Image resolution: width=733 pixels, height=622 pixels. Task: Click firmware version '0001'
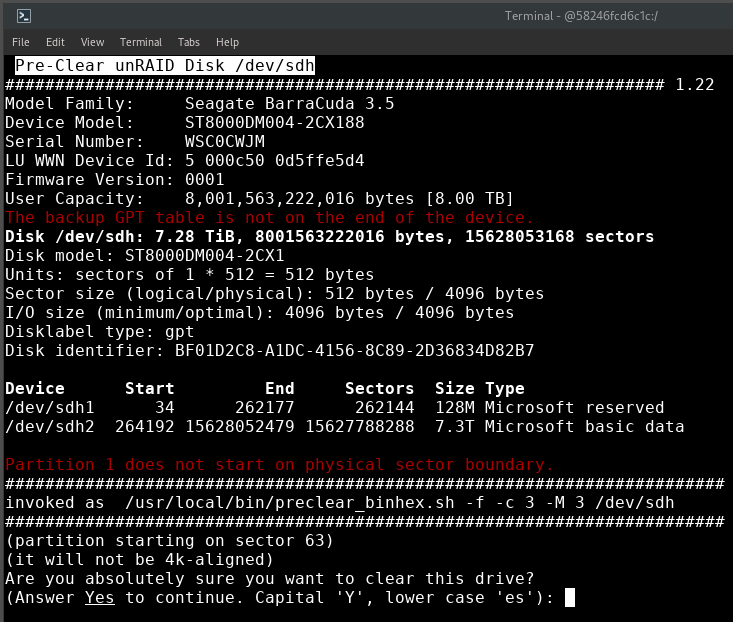click(205, 179)
